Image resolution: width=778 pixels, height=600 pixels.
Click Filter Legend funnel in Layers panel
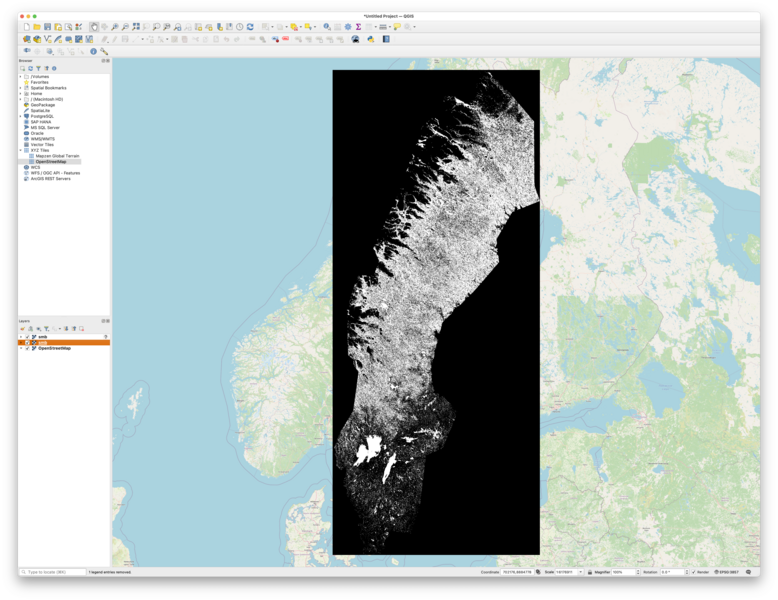tap(46, 329)
